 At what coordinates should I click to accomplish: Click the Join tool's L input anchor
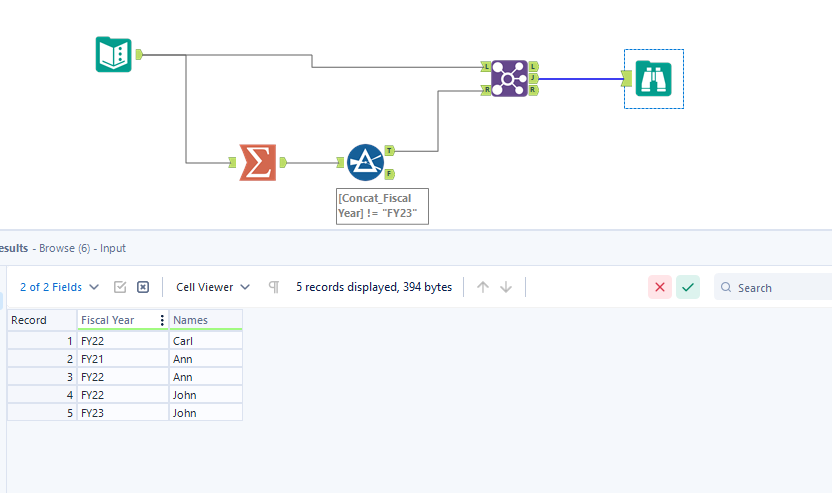point(486,67)
